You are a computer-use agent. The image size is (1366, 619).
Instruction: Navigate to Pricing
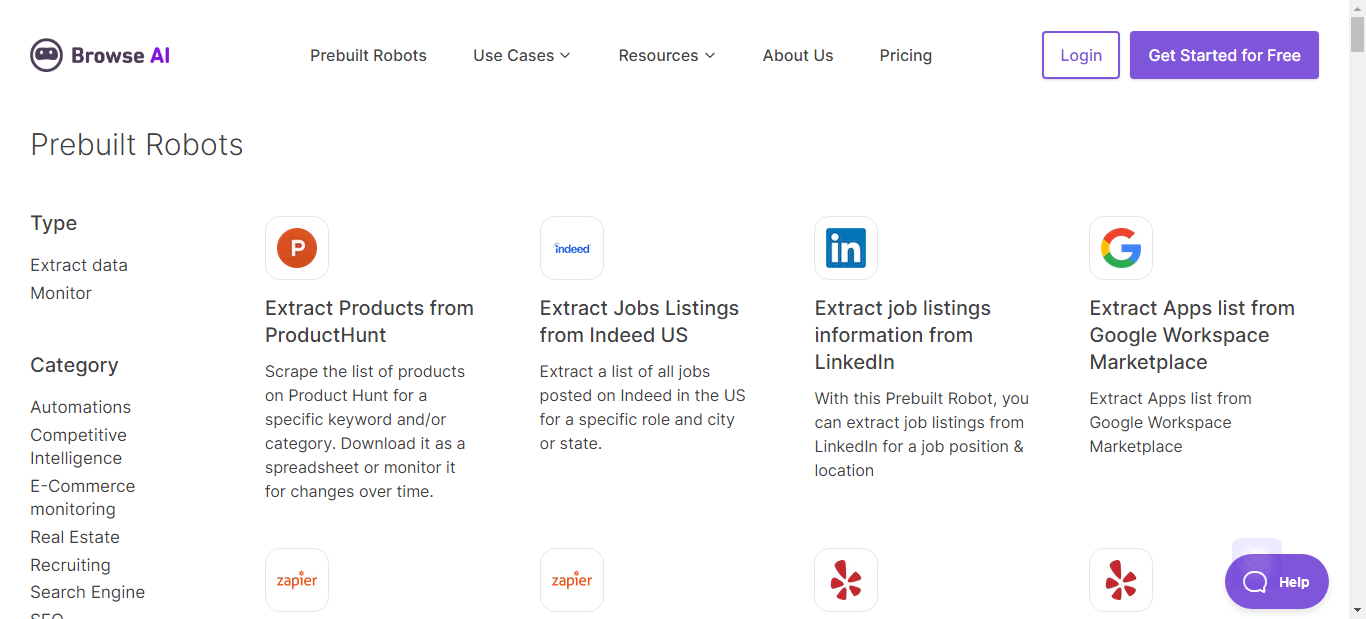(906, 55)
